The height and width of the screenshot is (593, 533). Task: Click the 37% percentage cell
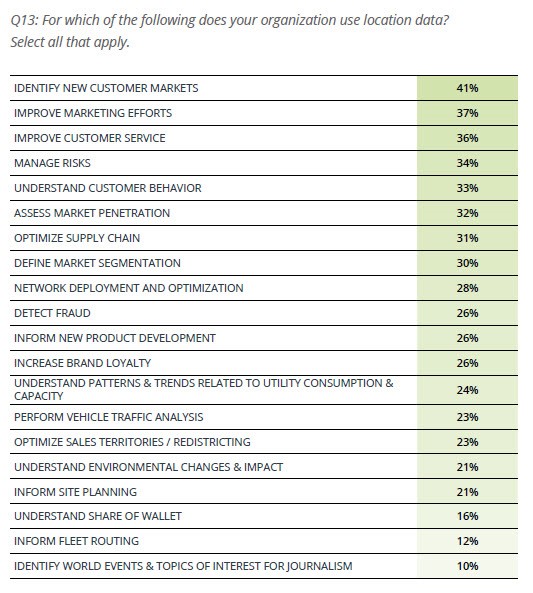467,113
